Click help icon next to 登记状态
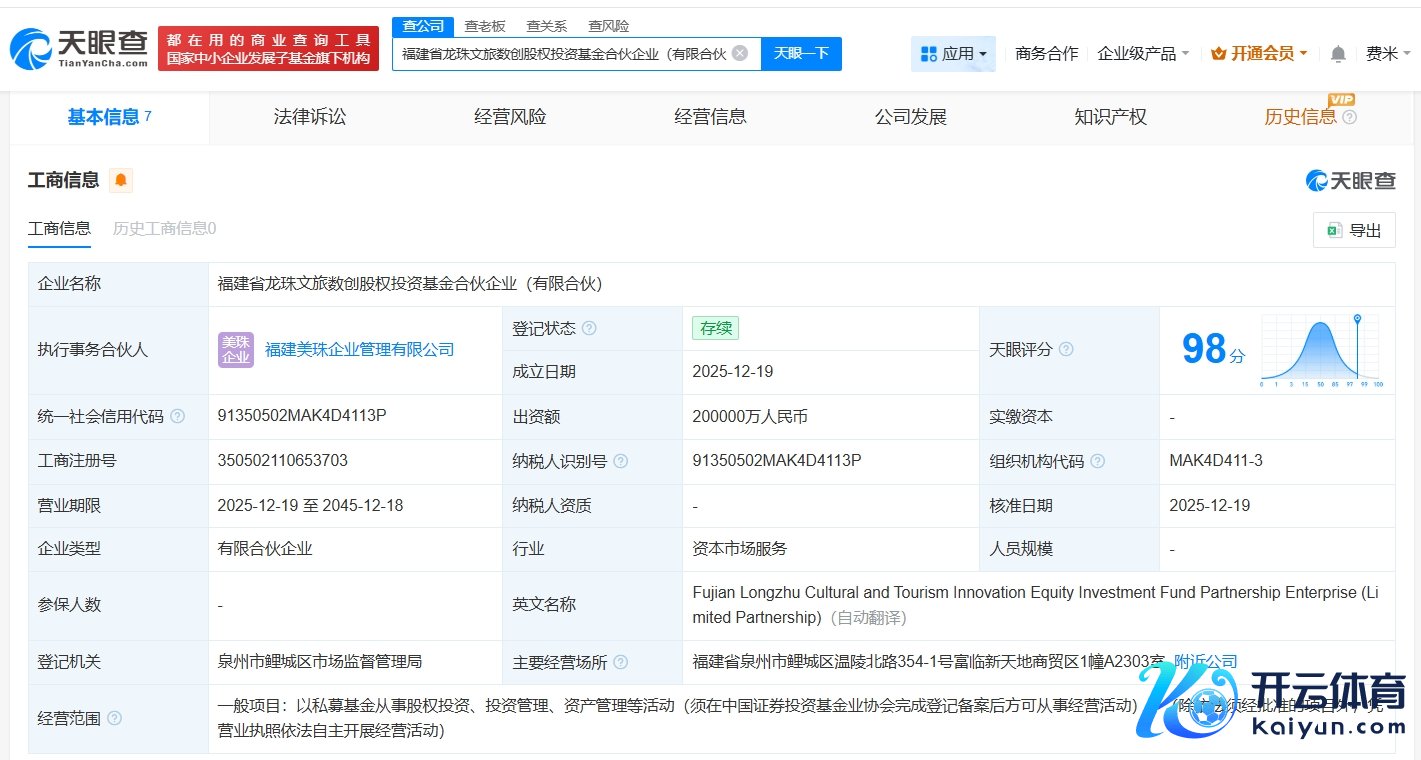 [x=589, y=328]
